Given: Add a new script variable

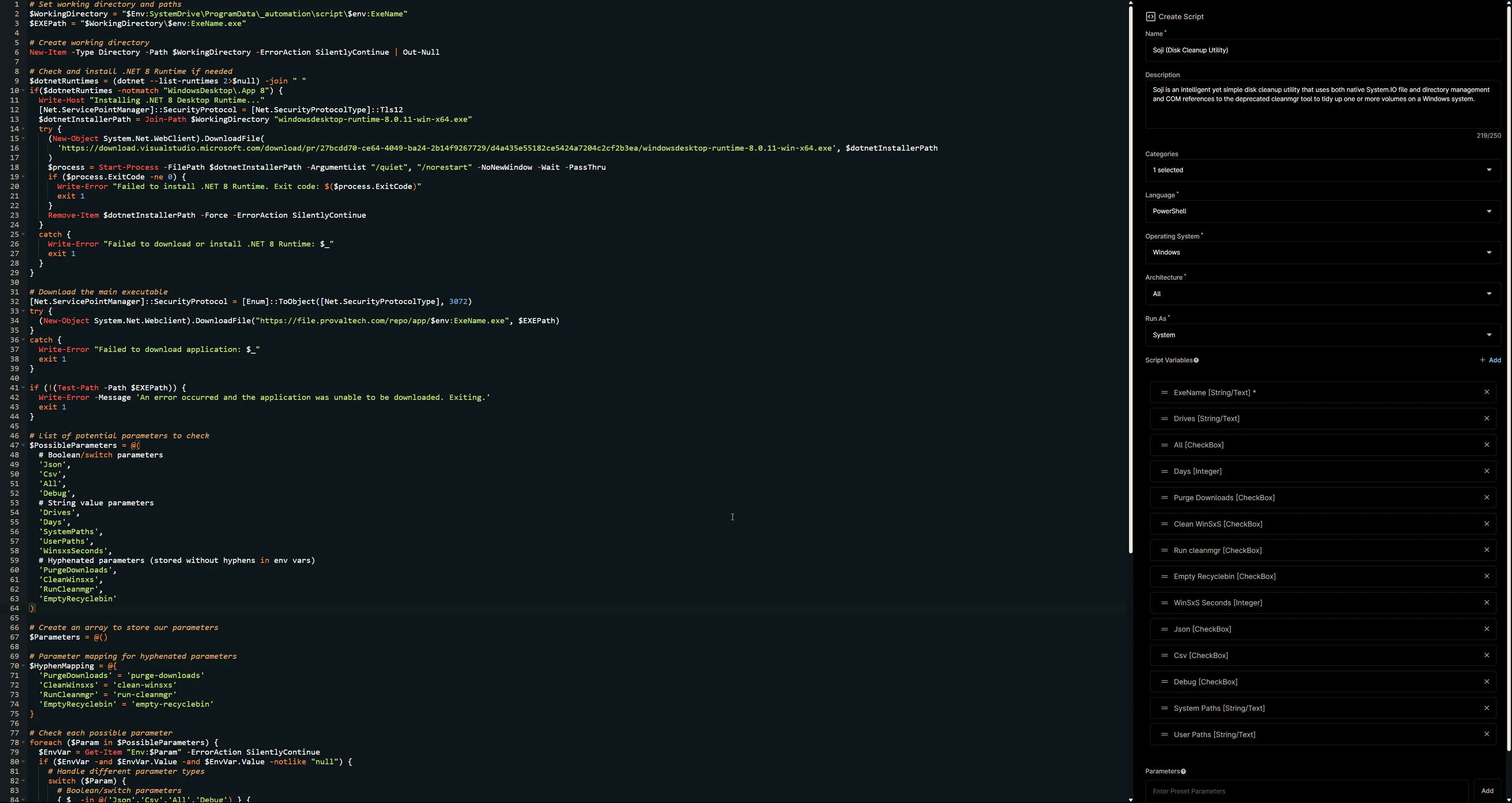Looking at the screenshot, I should (x=1490, y=360).
